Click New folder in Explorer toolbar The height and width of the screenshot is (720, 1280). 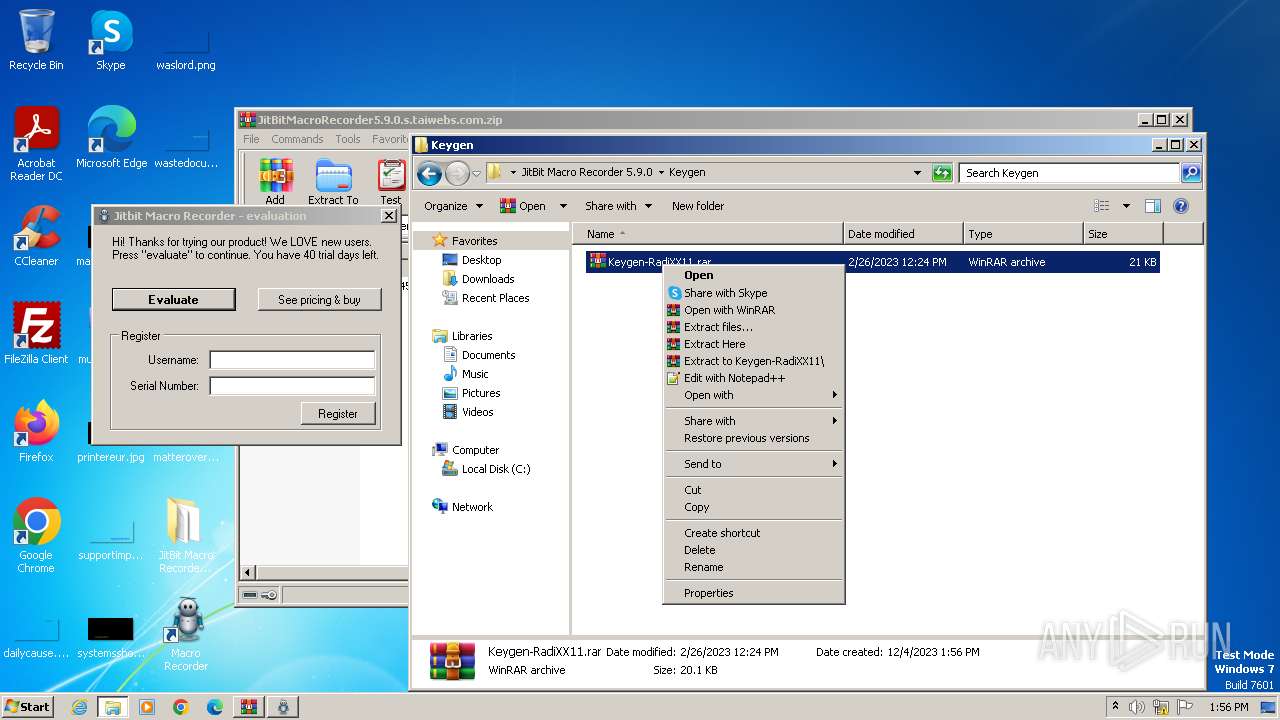pos(698,206)
